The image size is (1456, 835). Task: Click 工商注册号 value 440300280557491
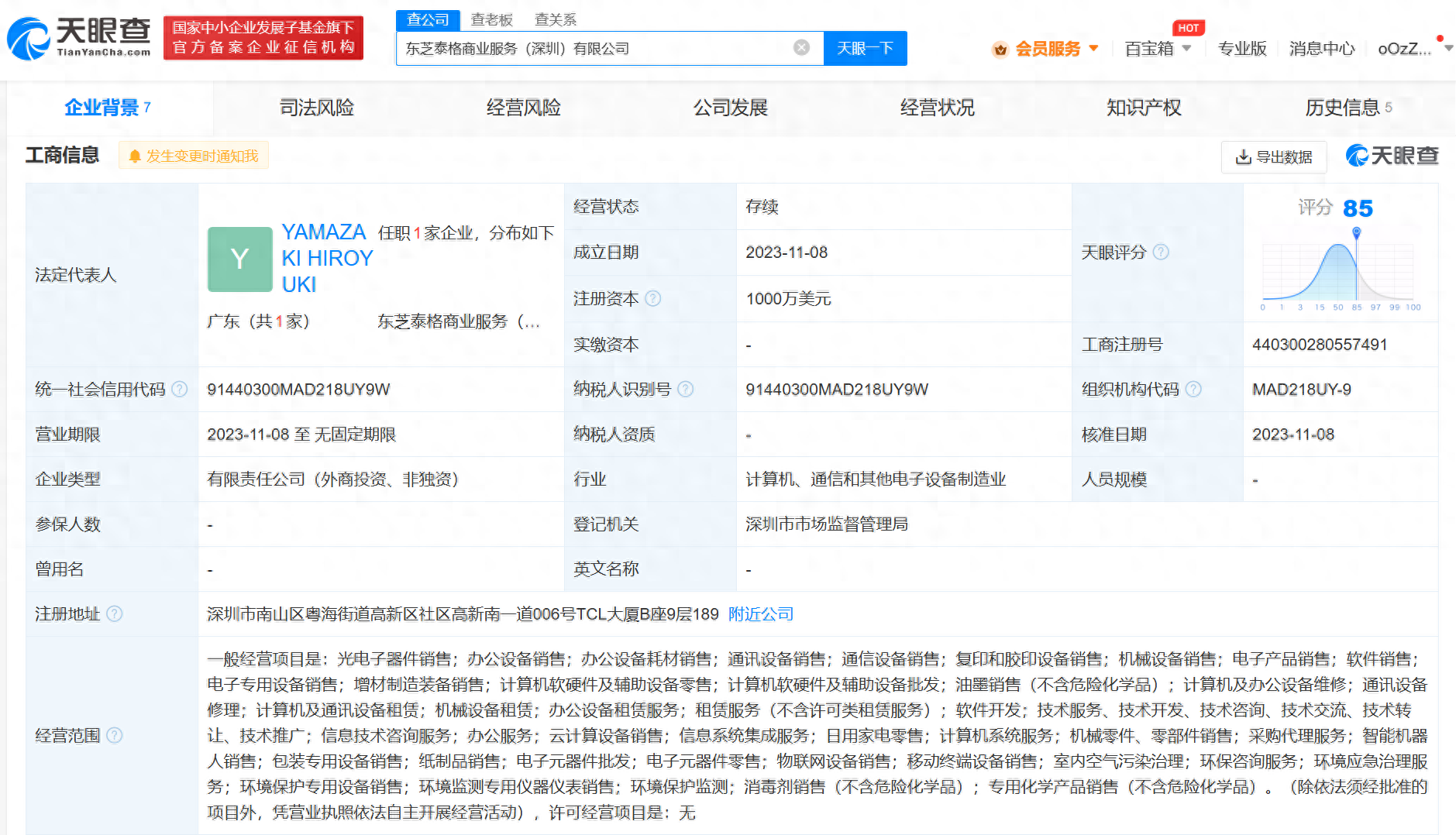(1320, 345)
